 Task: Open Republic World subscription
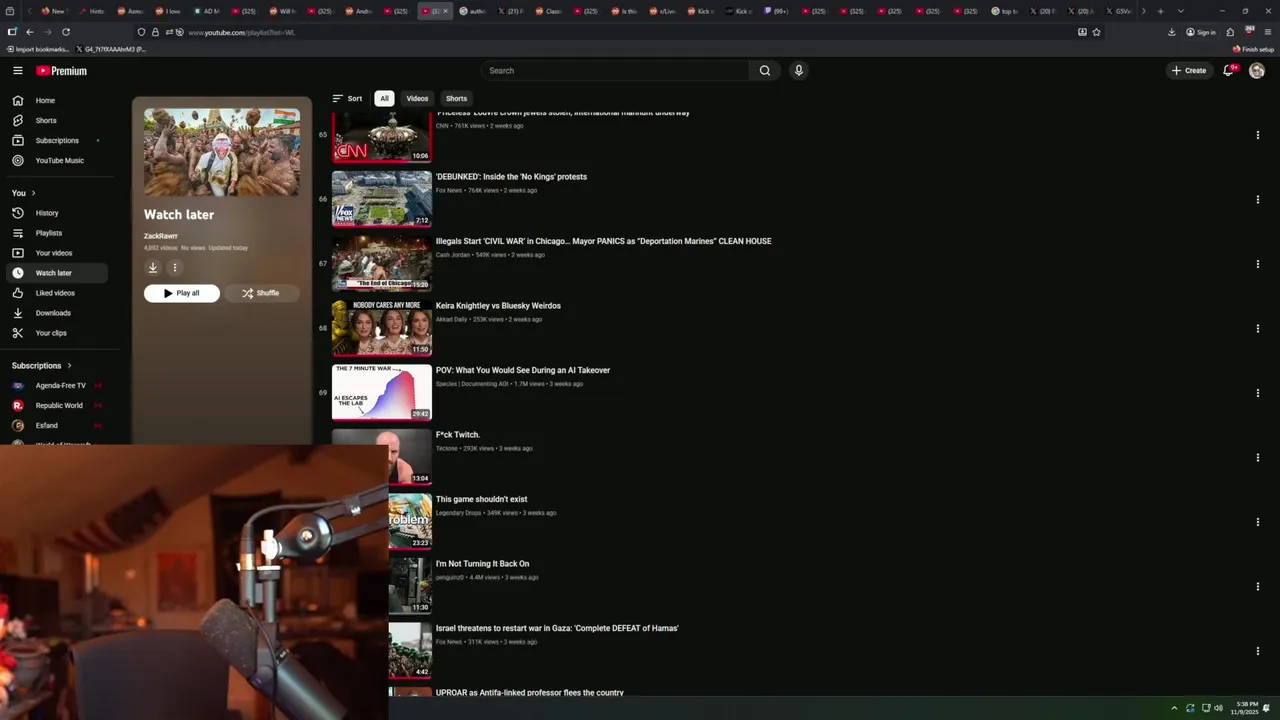point(59,406)
